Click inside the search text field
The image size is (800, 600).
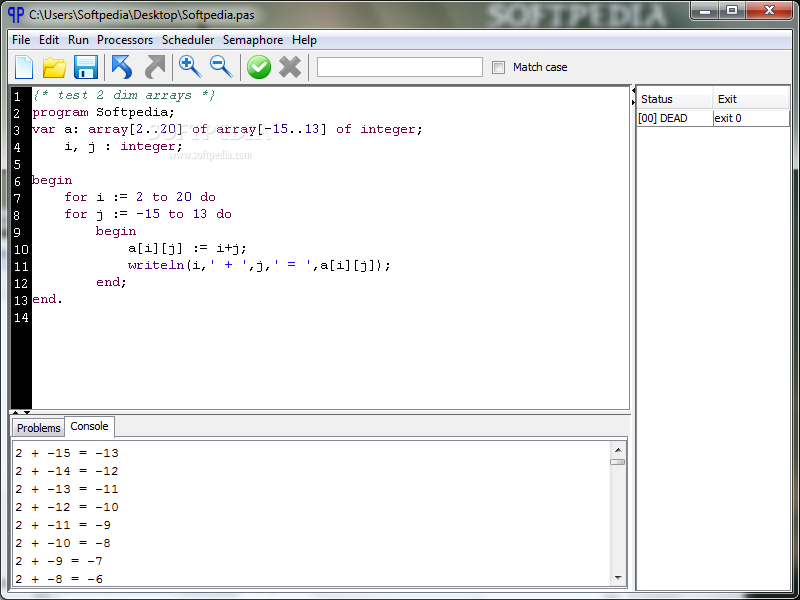(x=400, y=67)
